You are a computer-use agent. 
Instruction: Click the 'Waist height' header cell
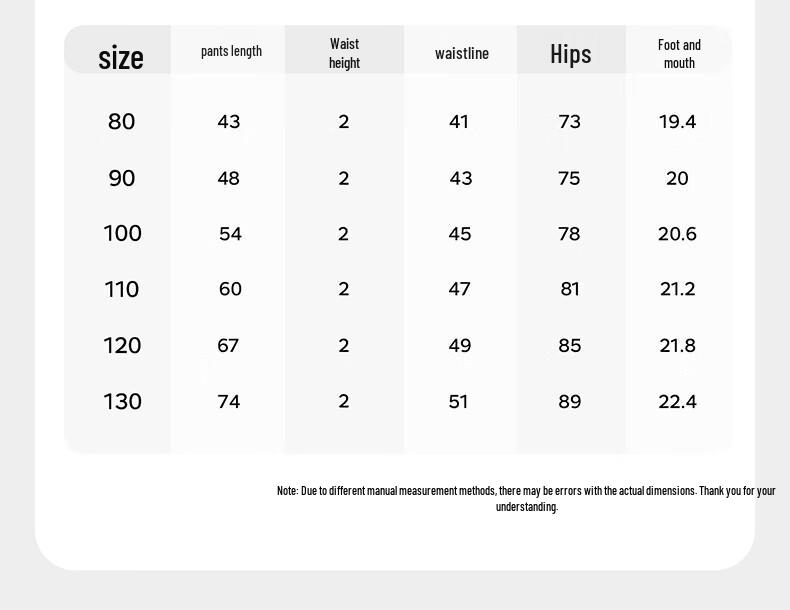344,53
